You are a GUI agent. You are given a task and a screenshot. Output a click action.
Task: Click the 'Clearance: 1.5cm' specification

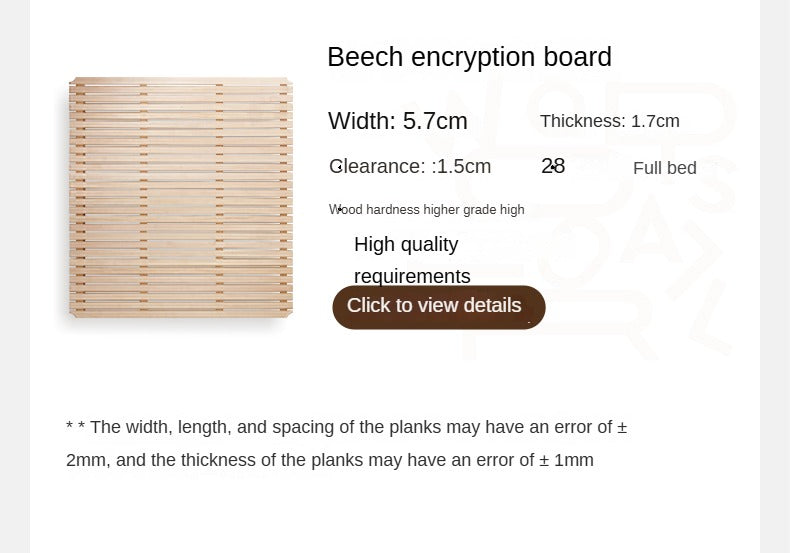(410, 166)
